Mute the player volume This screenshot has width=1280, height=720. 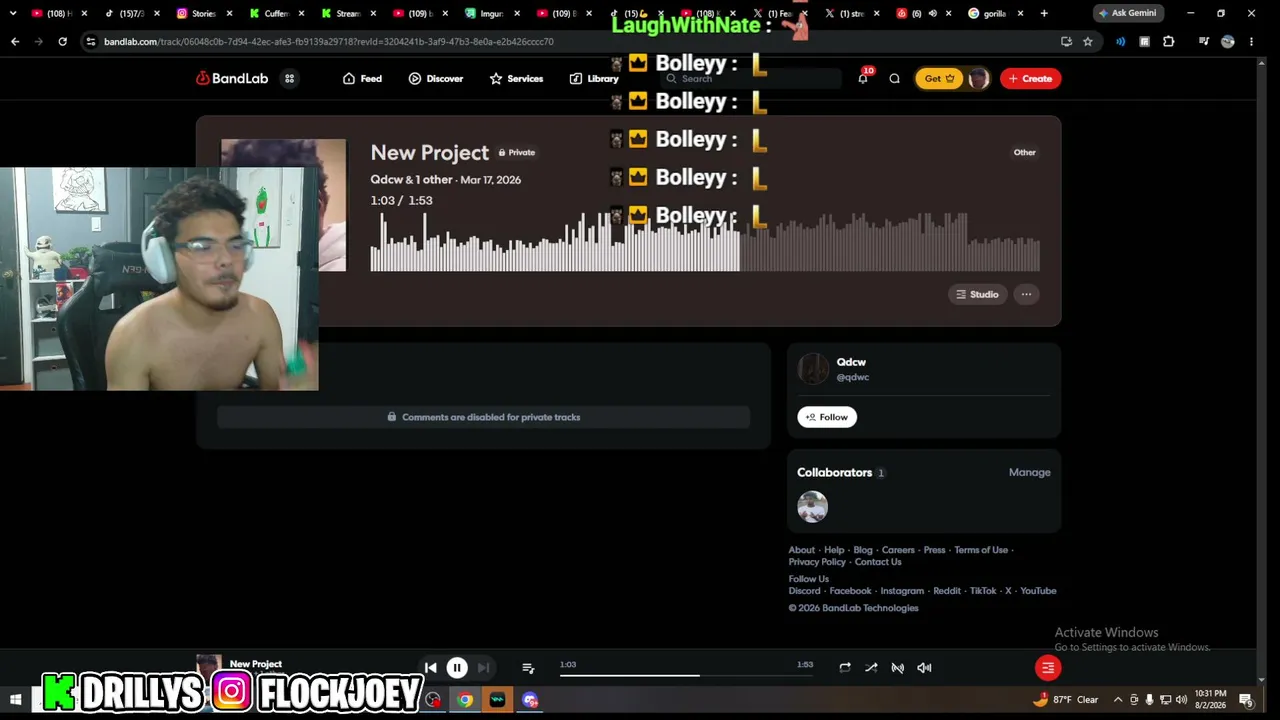(924, 668)
